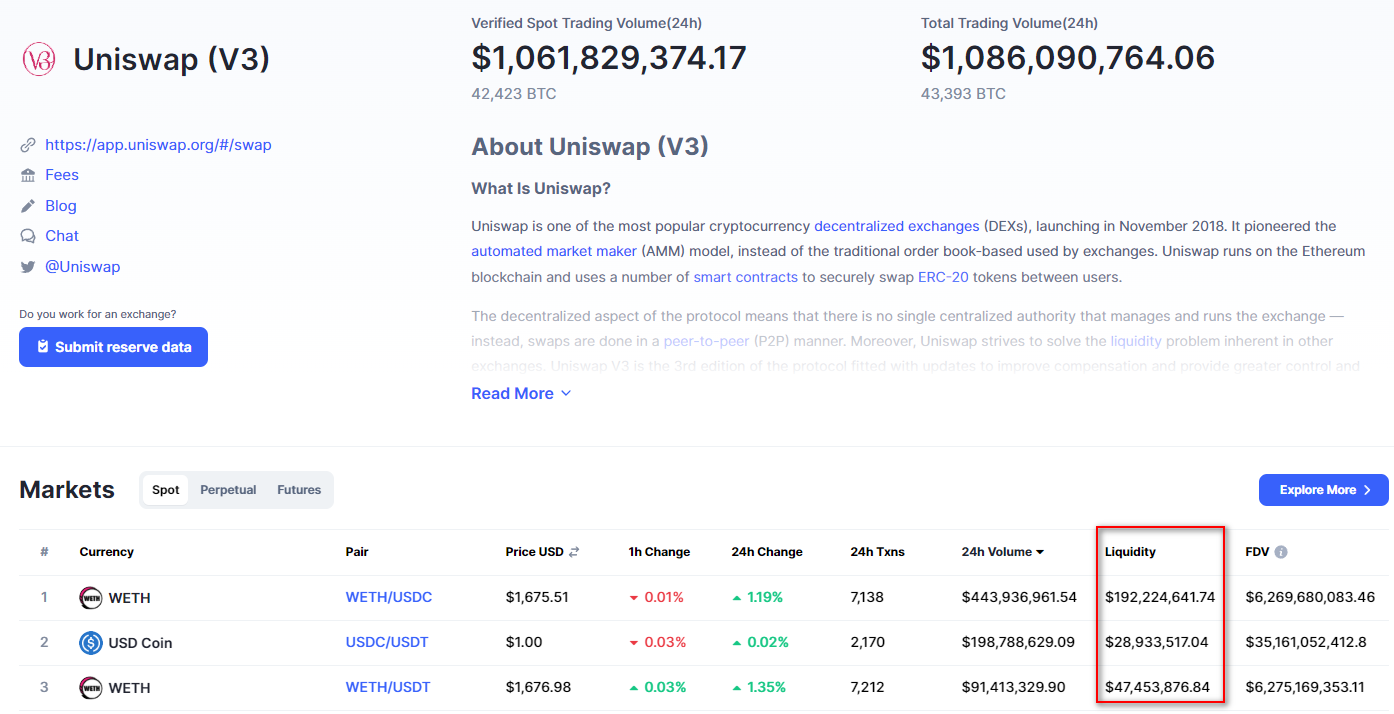Select the Spot markets tab
The image size is (1394, 714).
click(x=166, y=490)
